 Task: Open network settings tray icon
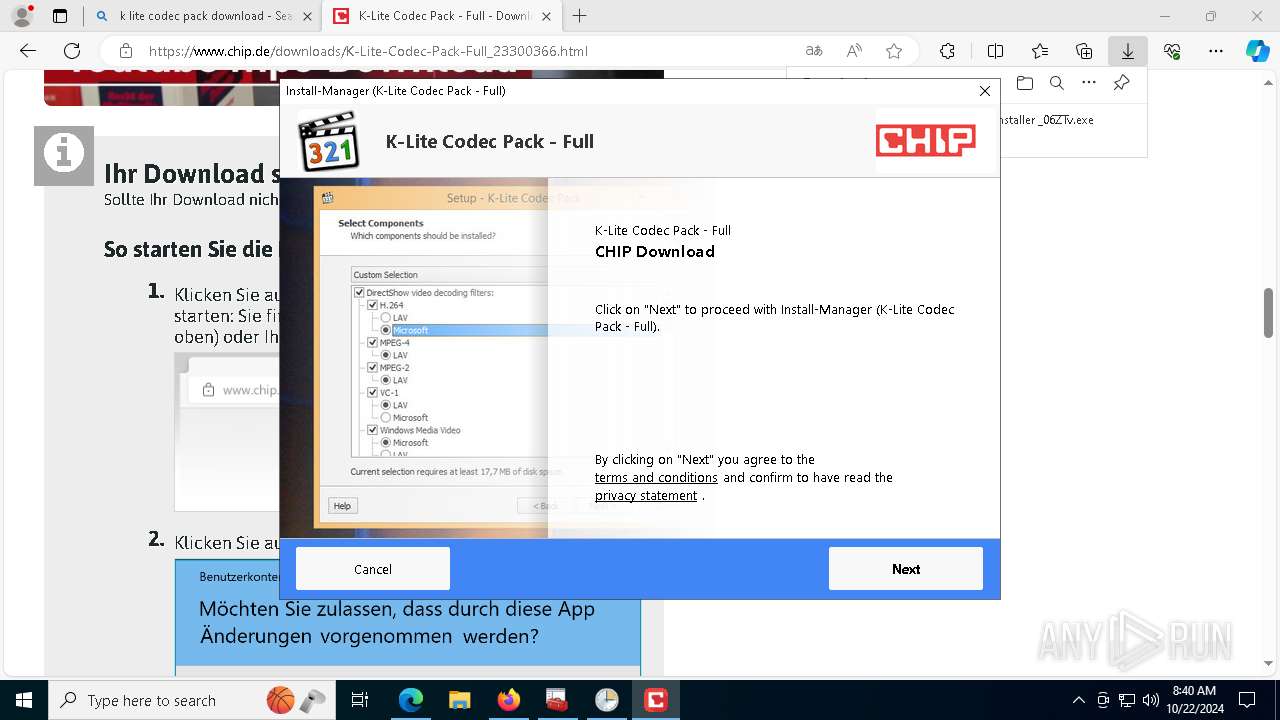click(x=1127, y=700)
